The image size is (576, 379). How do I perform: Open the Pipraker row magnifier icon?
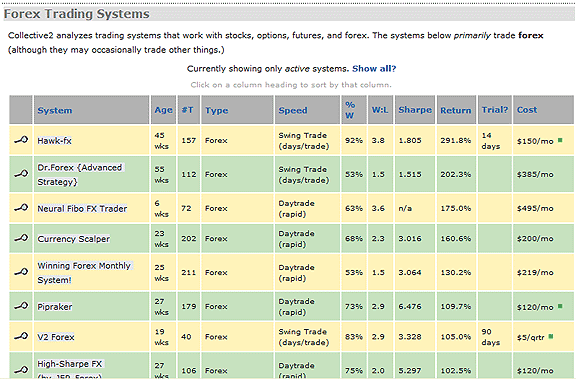pos(21,306)
